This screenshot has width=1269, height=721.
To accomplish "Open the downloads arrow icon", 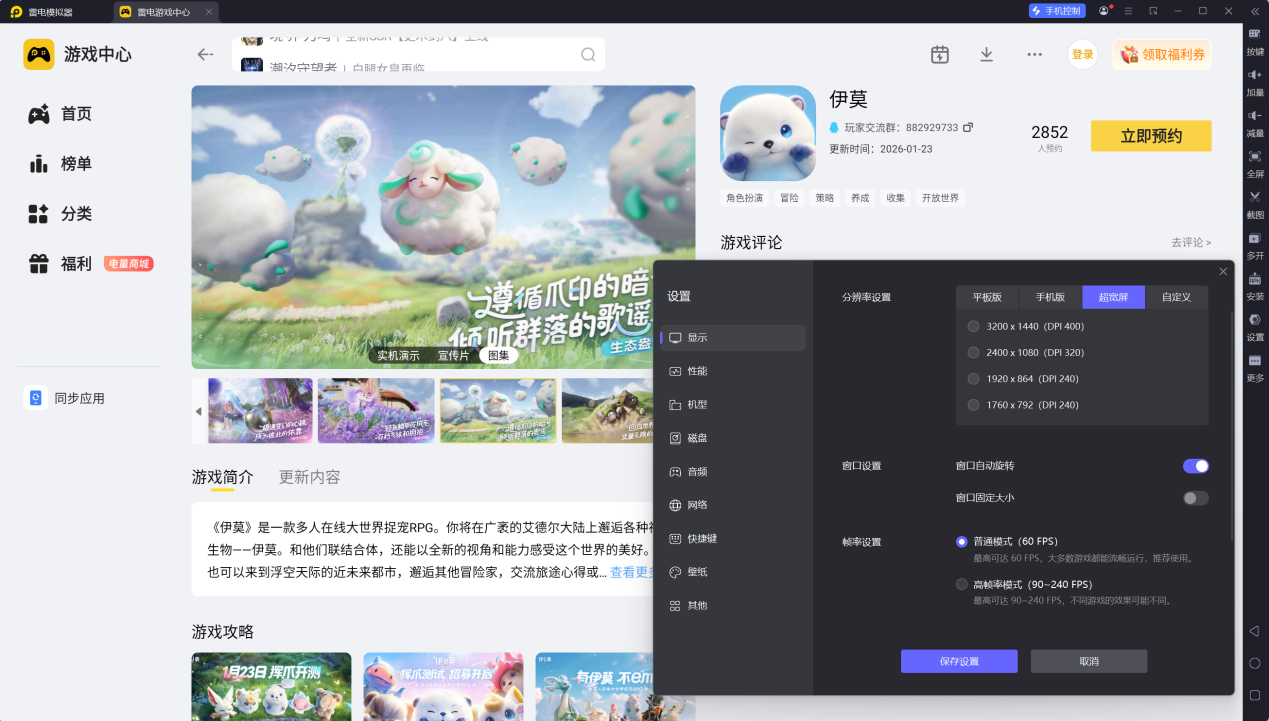I will click(987, 55).
